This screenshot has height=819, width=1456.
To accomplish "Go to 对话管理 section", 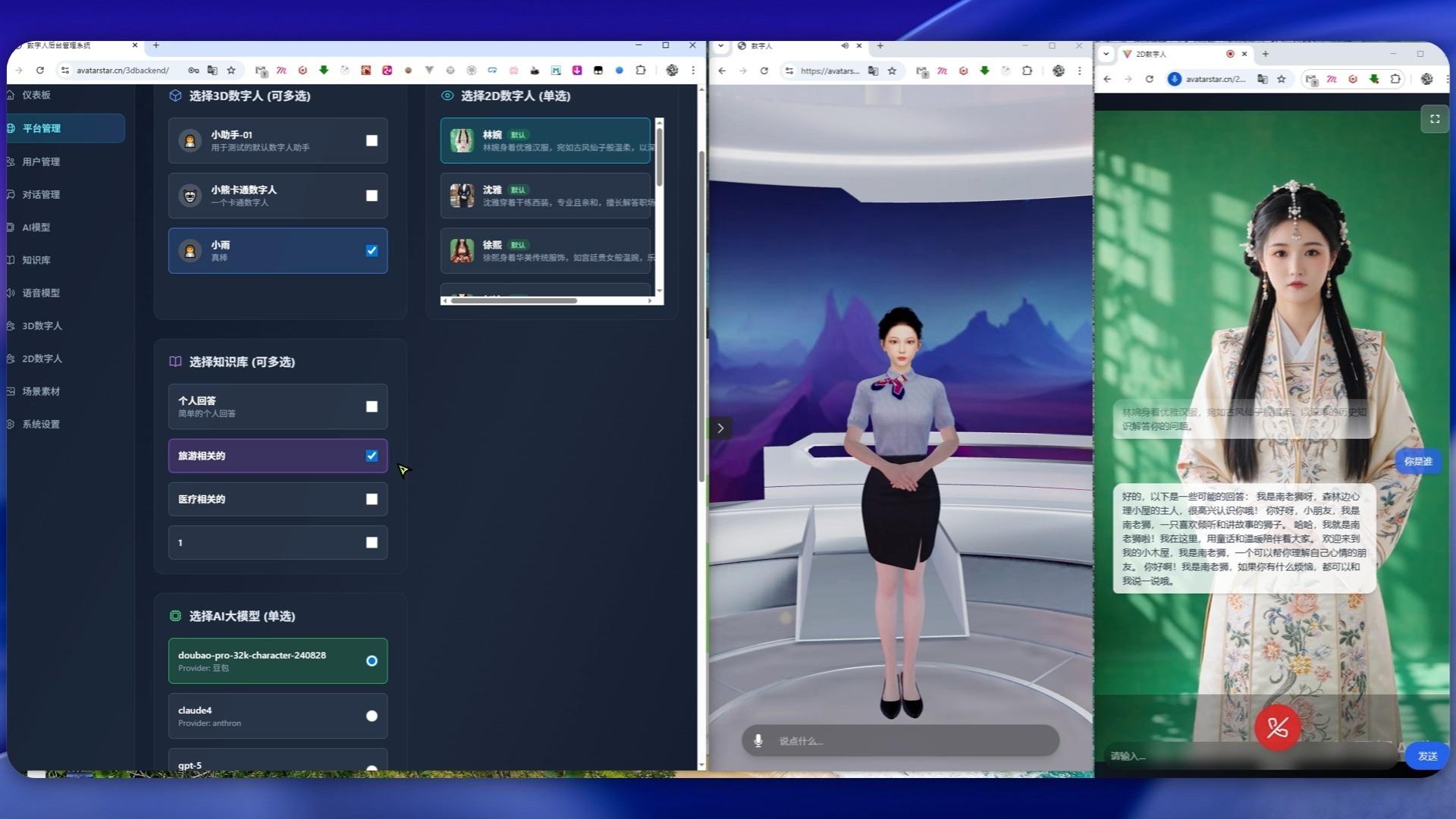I will (x=40, y=194).
